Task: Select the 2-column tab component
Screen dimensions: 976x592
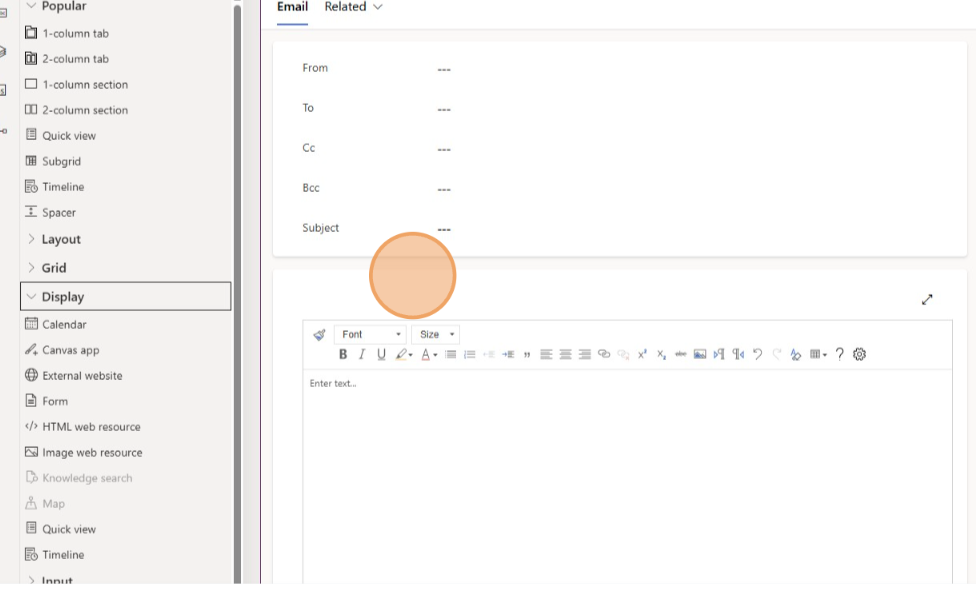Action: 67,59
